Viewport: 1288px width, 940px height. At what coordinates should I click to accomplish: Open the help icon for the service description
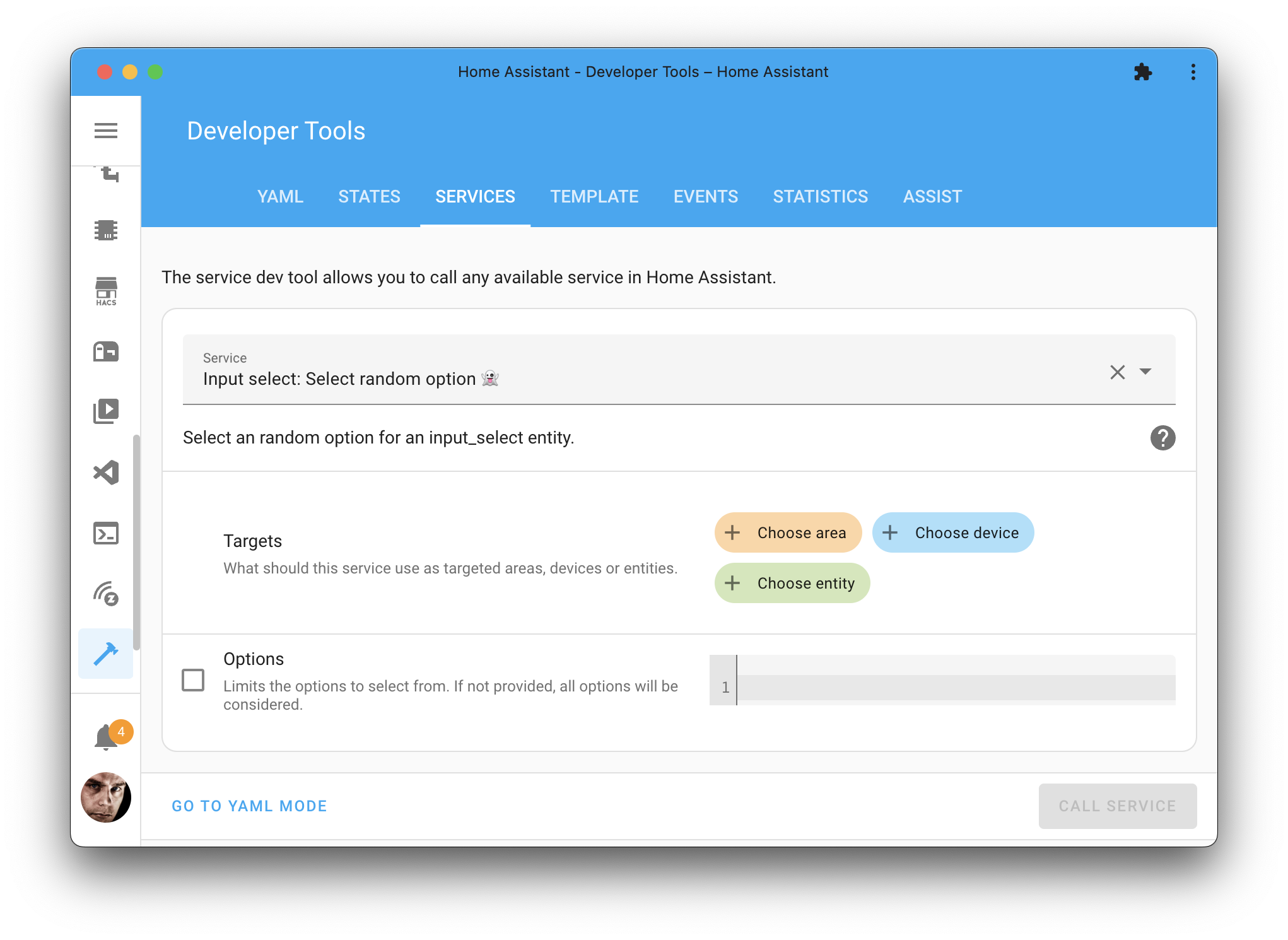pyautogui.click(x=1162, y=438)
